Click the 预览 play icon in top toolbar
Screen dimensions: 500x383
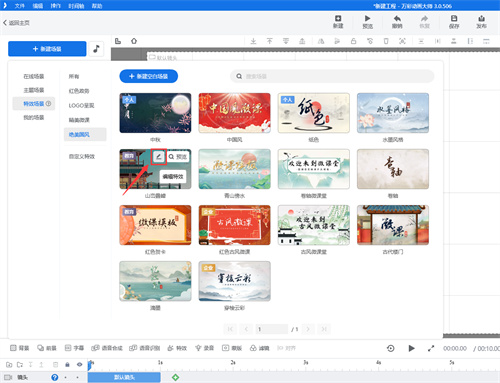pyautogui.click(x=367, y=18)
